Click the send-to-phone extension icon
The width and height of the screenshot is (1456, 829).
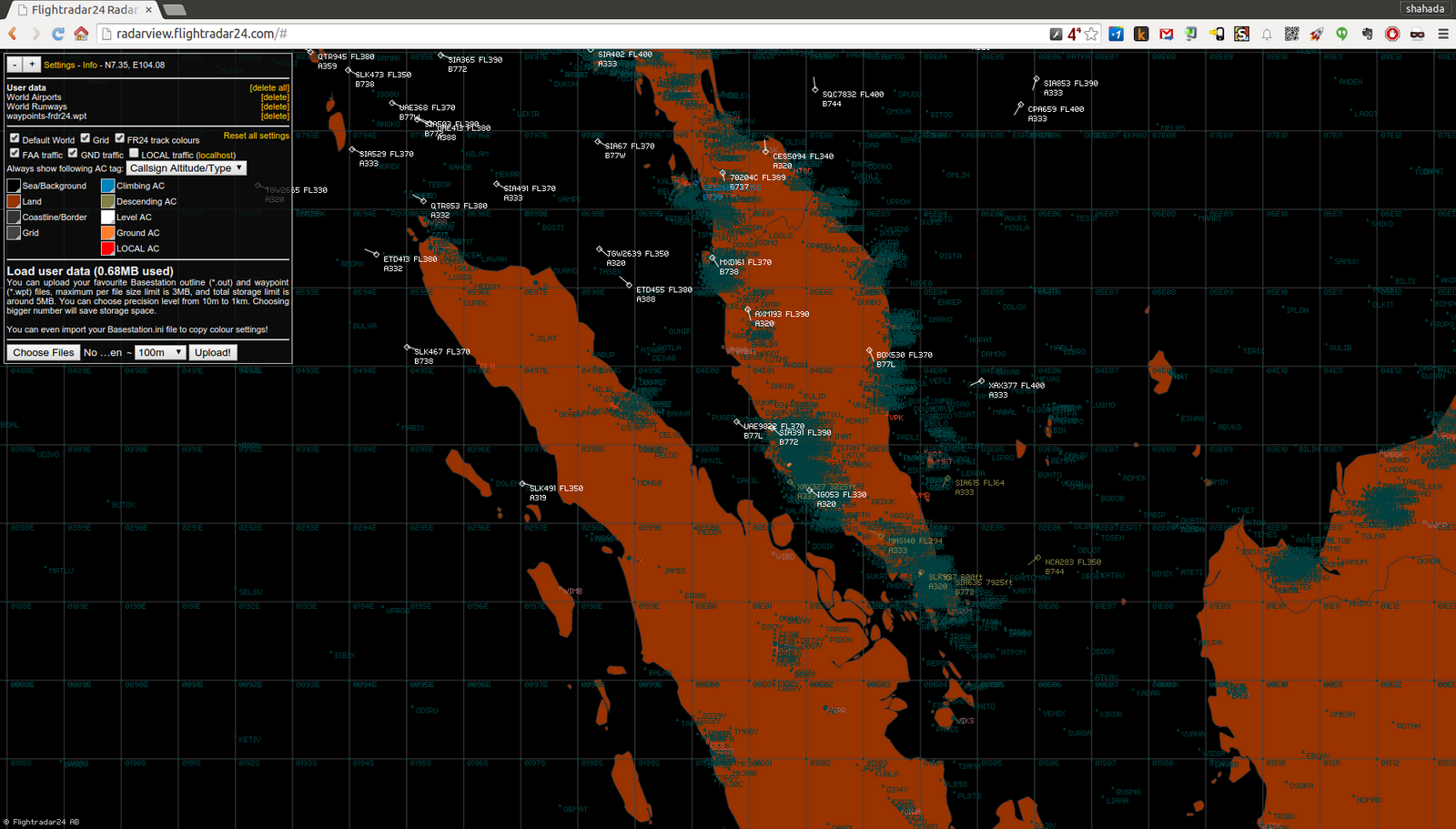[1217, 34]
